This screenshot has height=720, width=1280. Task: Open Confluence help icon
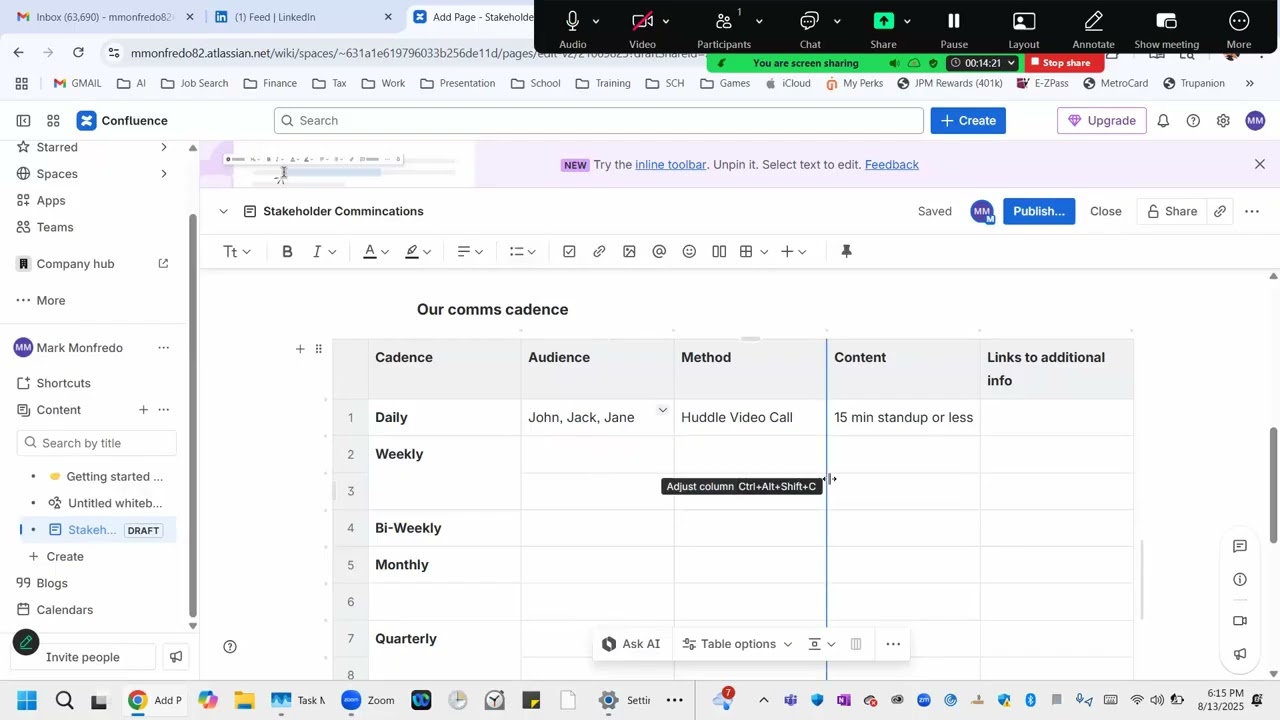pyautogui.click(x=1193, y=121)
